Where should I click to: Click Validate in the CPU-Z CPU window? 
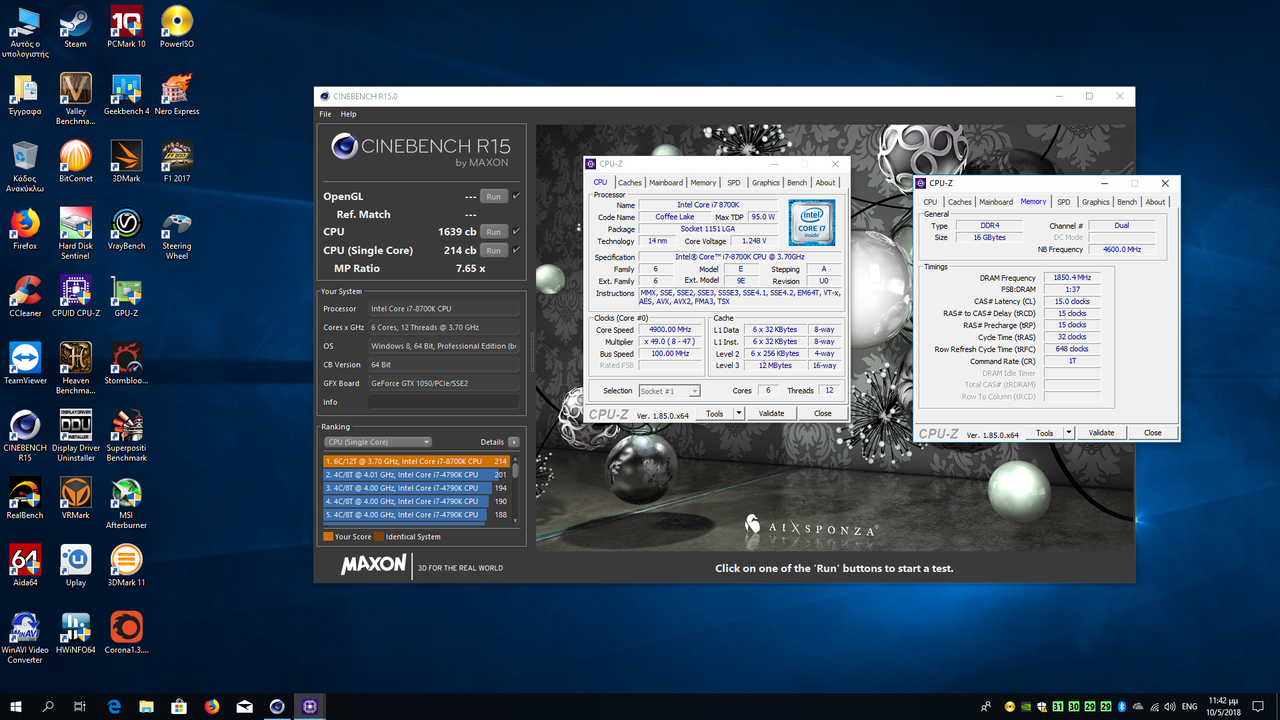click(772, 413)
